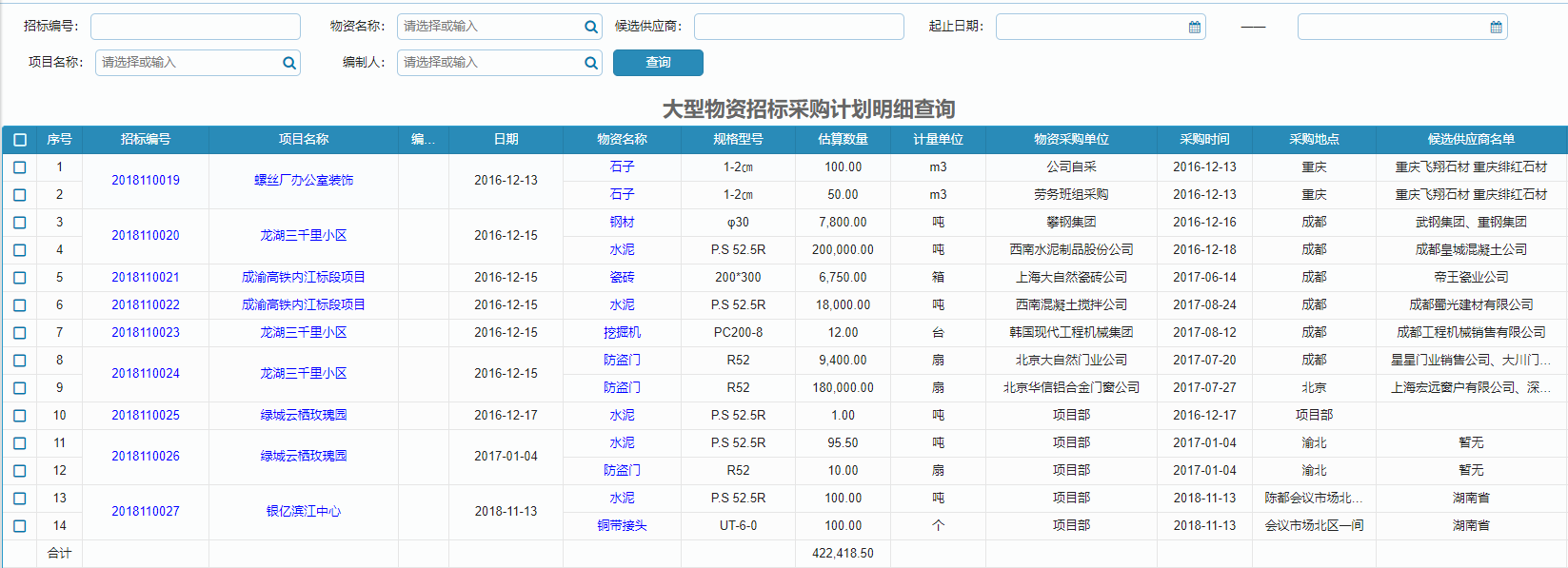This screenshot has height=568, width=1568.
Task: Open tender number 2018110025 link
Action: (146, 416)
